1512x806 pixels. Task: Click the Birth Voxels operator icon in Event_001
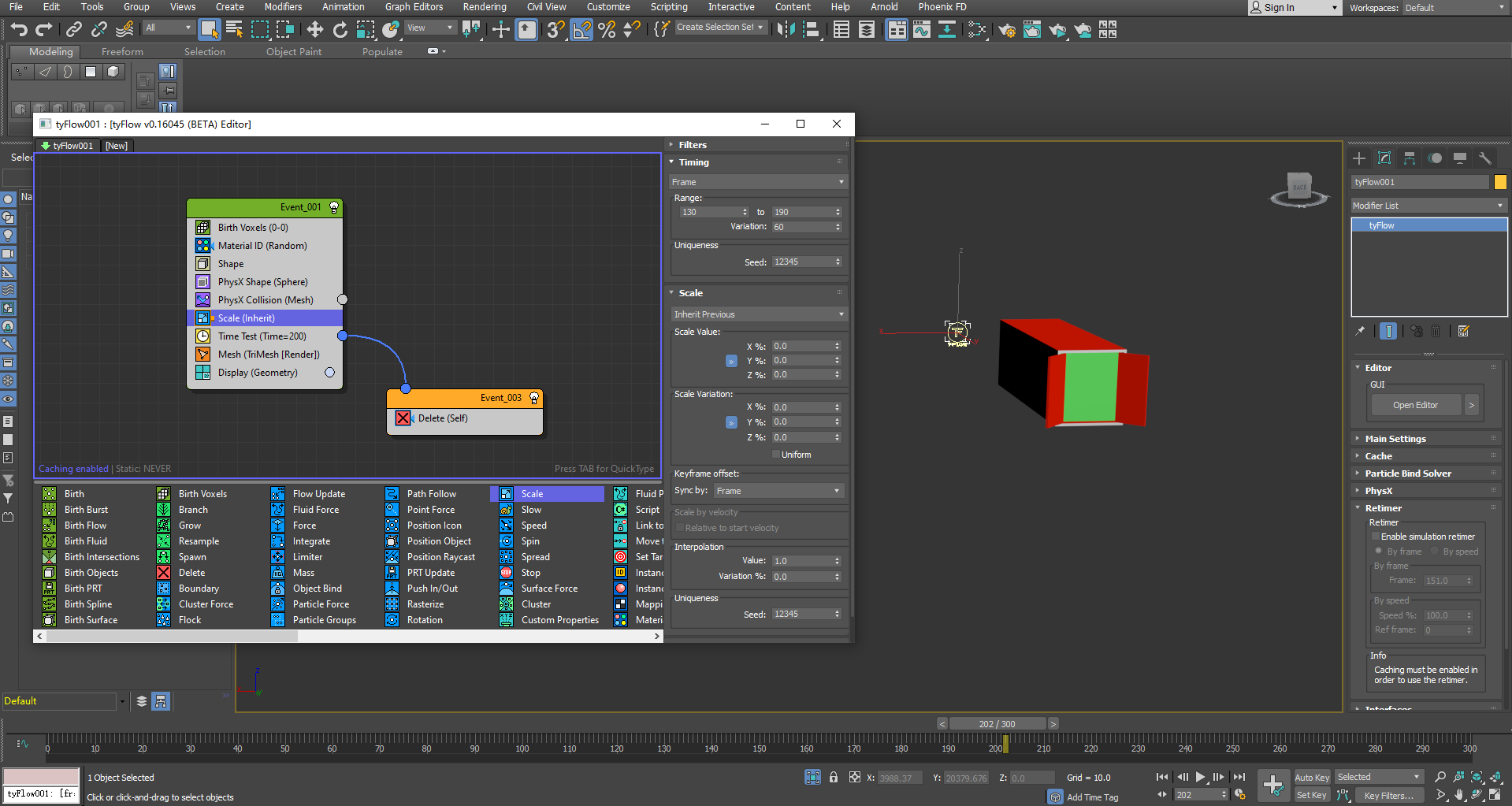(202, 228)
